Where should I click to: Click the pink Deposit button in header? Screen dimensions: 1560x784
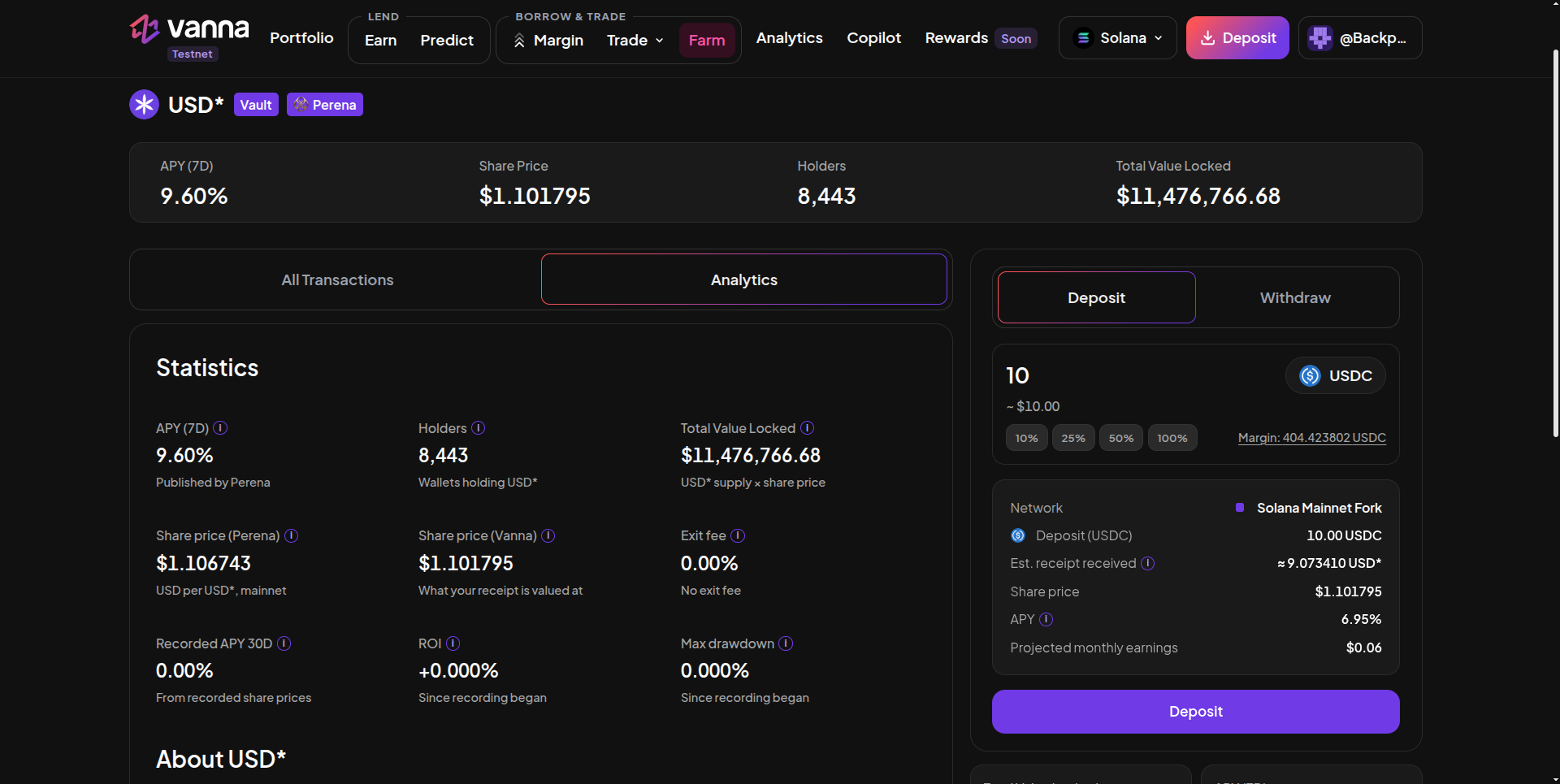[x=1237, y=38]
